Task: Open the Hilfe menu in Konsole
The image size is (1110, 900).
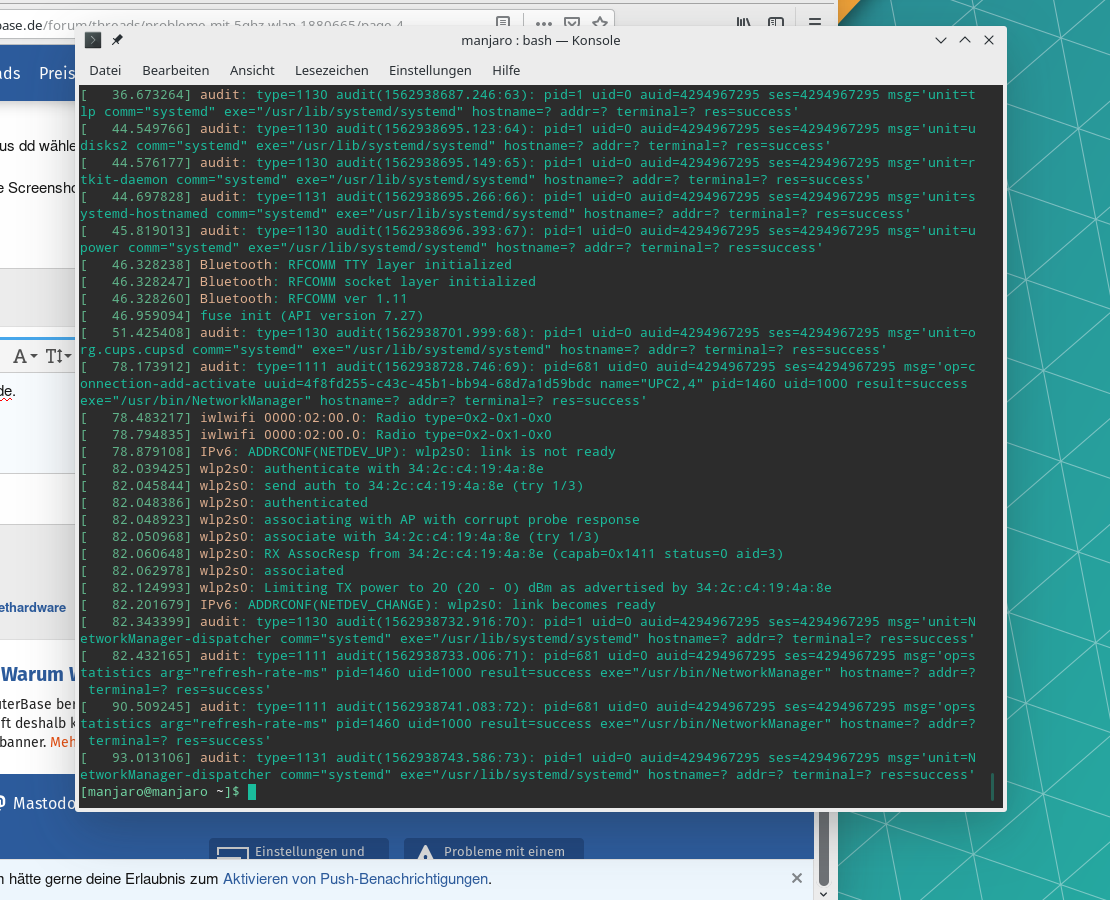Action: [x=506, y=70]
